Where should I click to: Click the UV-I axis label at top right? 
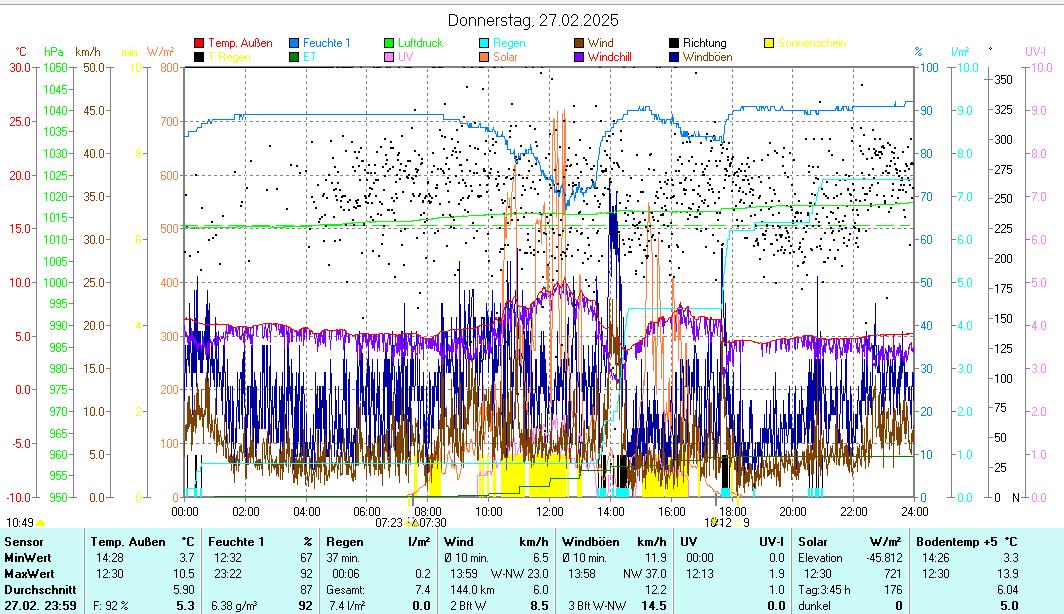click(x=1035, y=51)
